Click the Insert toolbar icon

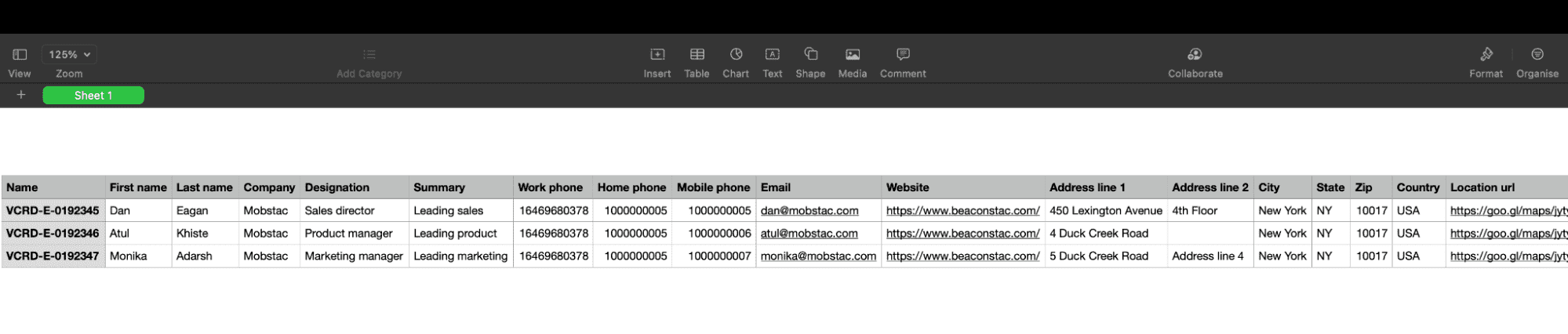click(657, 55)
